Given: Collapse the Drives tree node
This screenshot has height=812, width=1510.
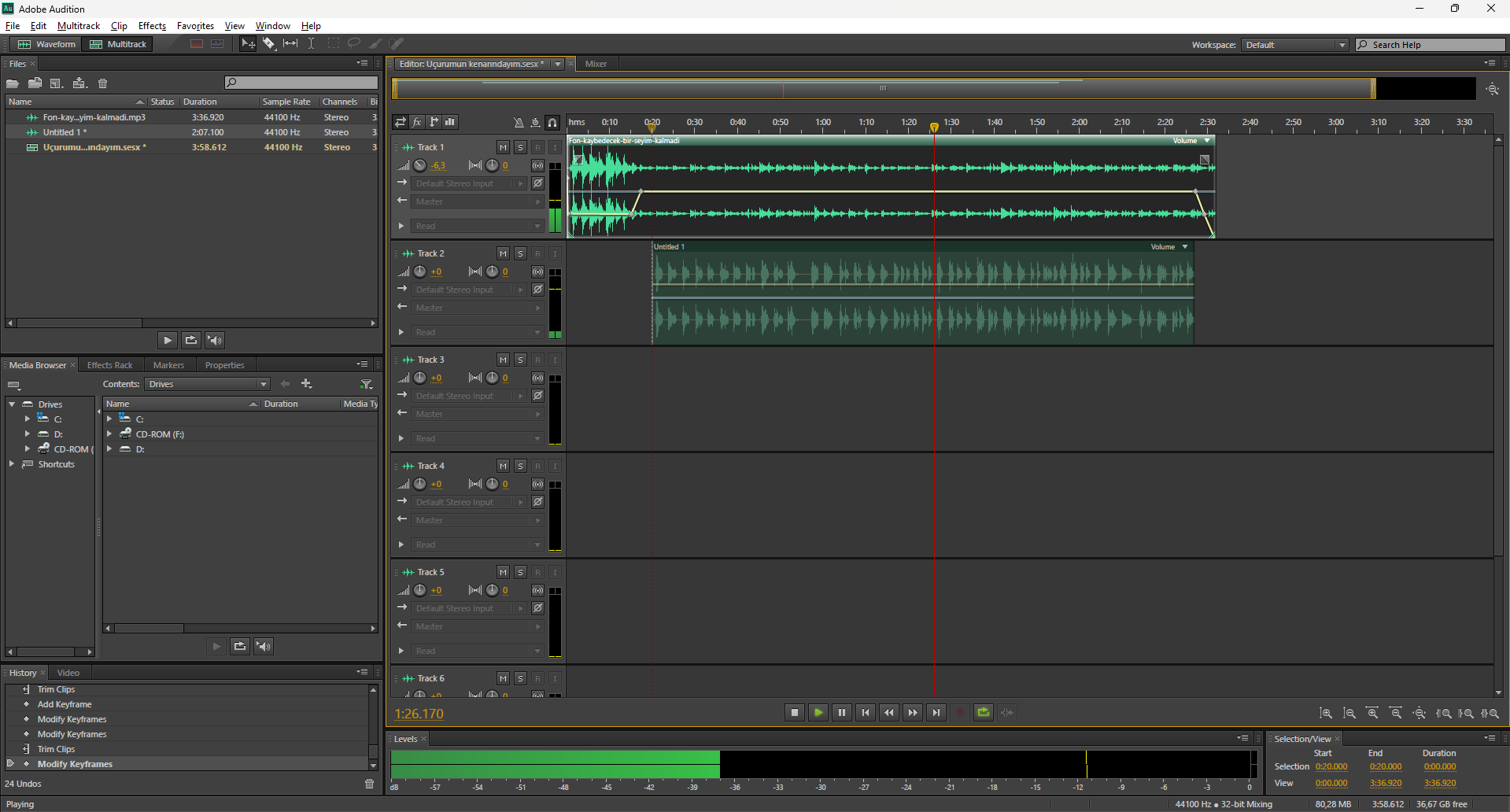Looking at the screenshot, I should pos(12,404).
